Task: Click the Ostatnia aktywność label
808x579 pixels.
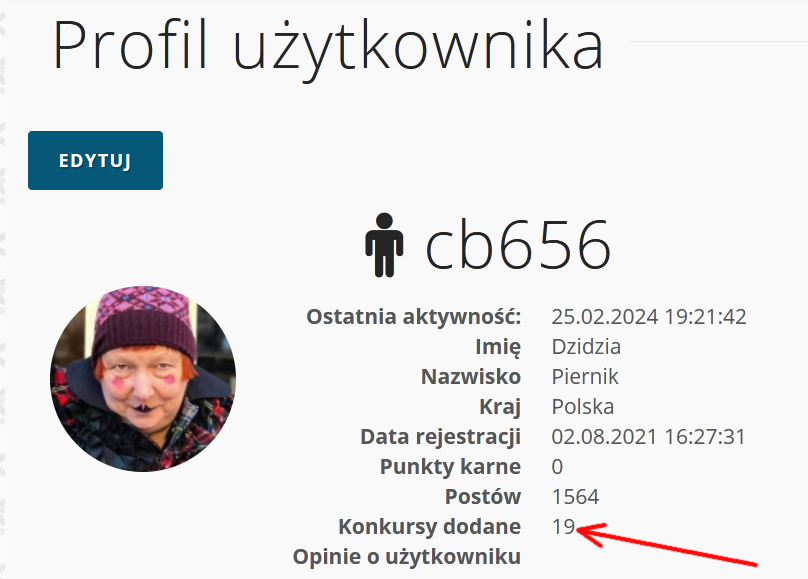Action: pos(414,316)
